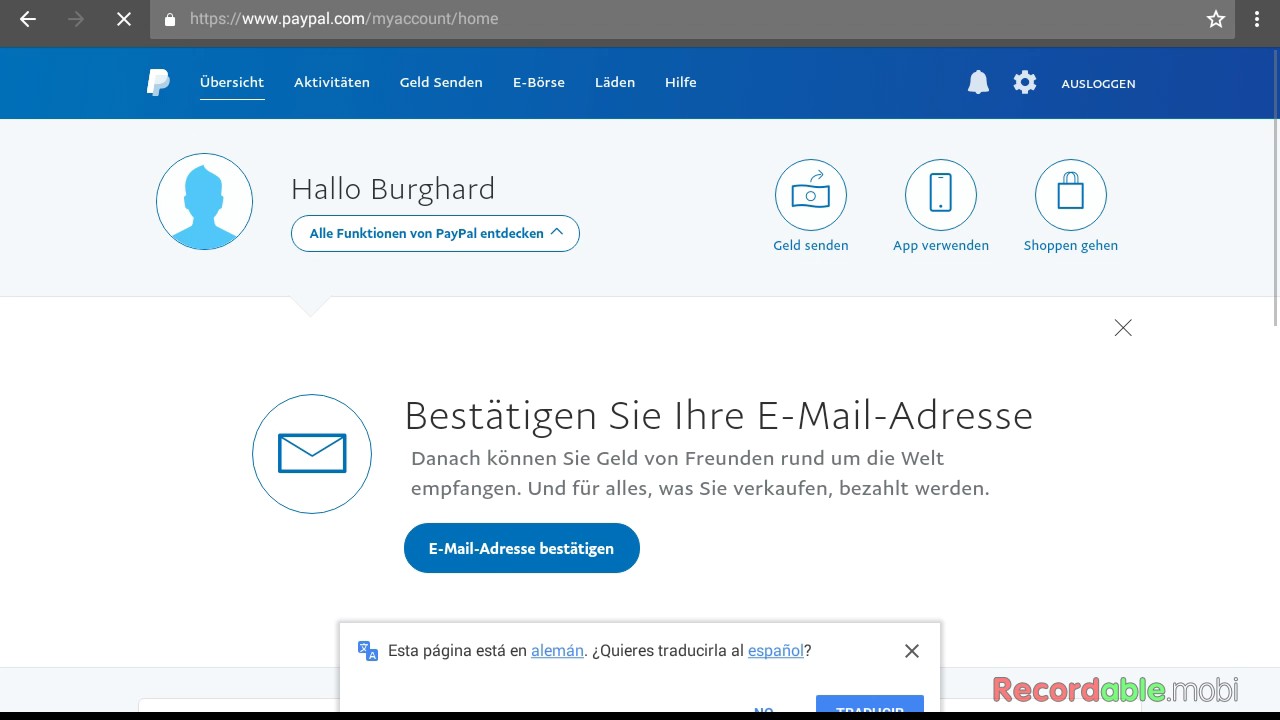Click E-Mail-Adresse bestätigen button
The height and width of the screenshot is (720, 1280).
coord(522,548)
